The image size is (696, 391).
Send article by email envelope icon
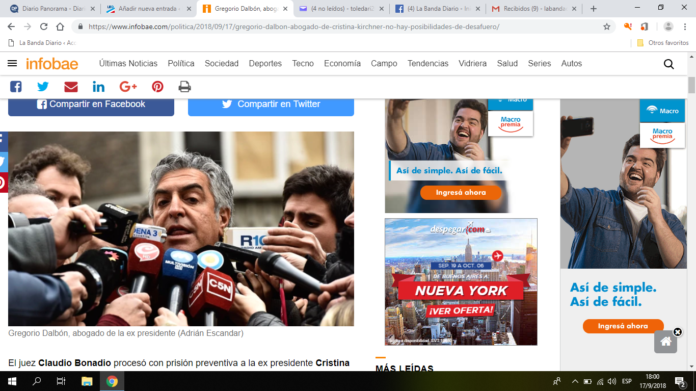[x=71, y=87]
